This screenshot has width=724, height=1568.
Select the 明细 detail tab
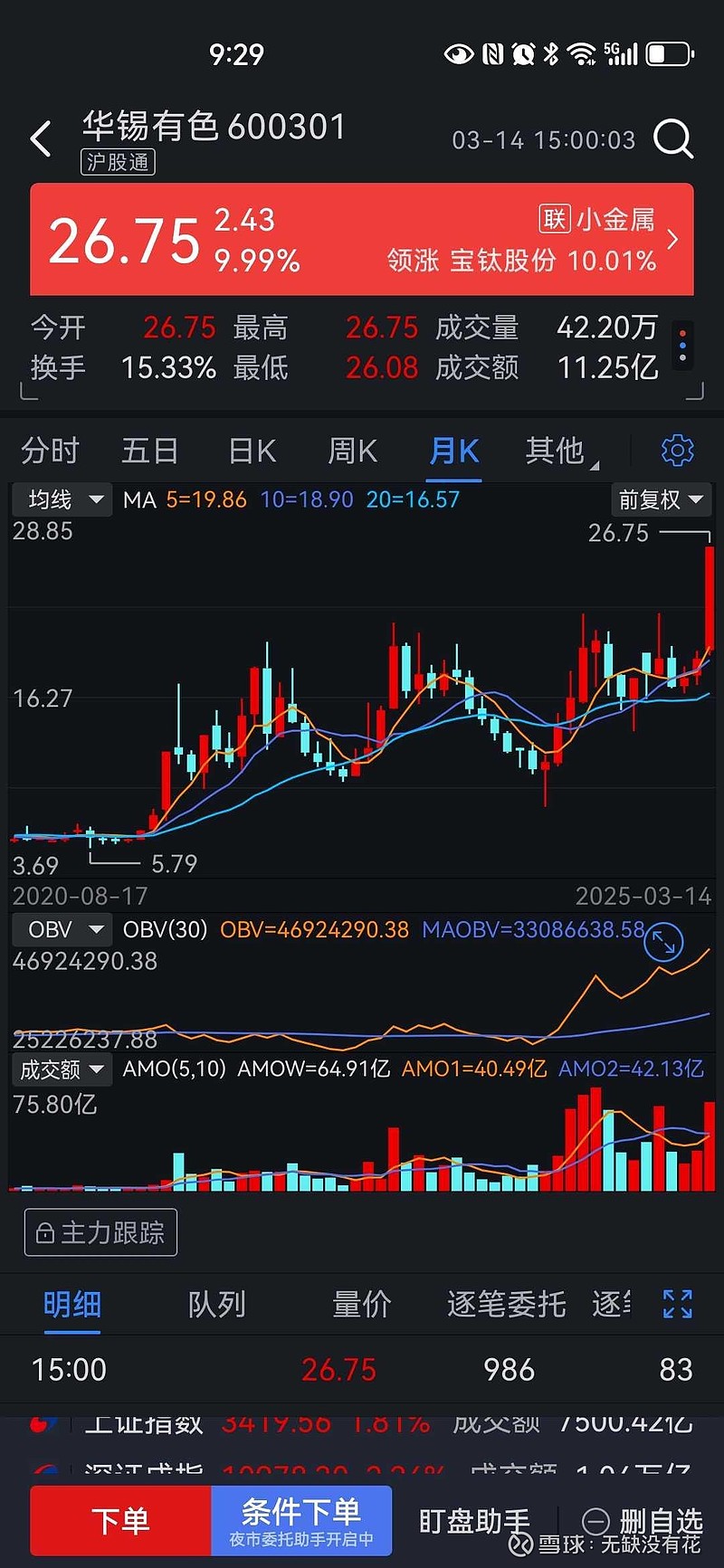tap(72, 1304)
